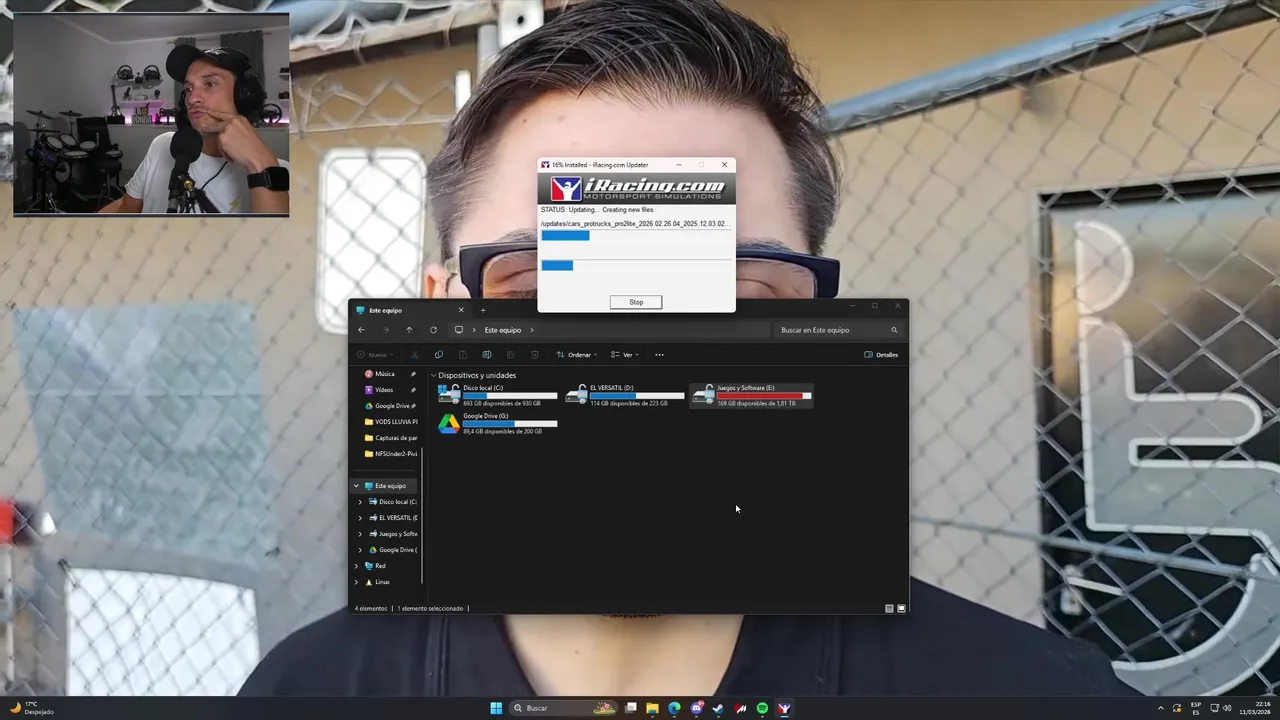Open iRacing updater taskbar icon
The image size is (1280, 720).
click(x=784, y=708)
